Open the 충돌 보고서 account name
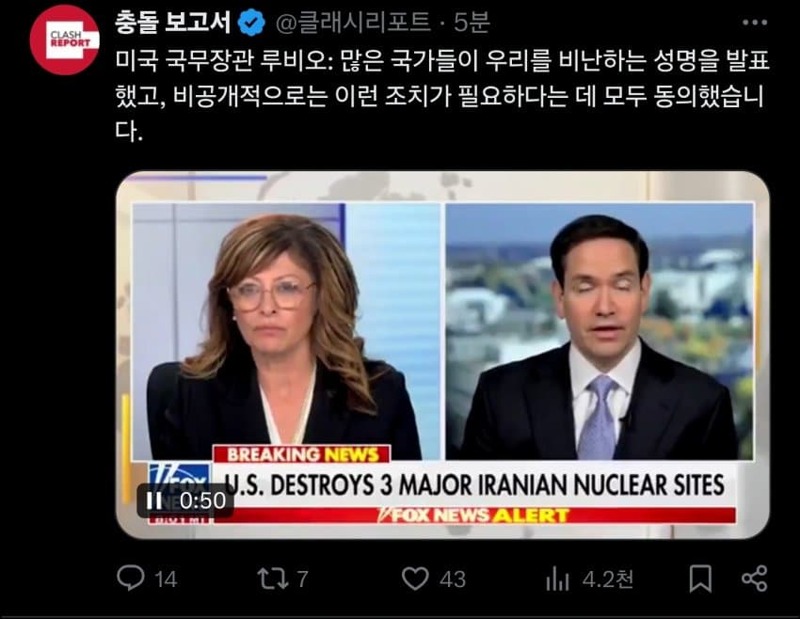Image resolution: width=800 pixels, height=619 pixels. tap(172, 22)
